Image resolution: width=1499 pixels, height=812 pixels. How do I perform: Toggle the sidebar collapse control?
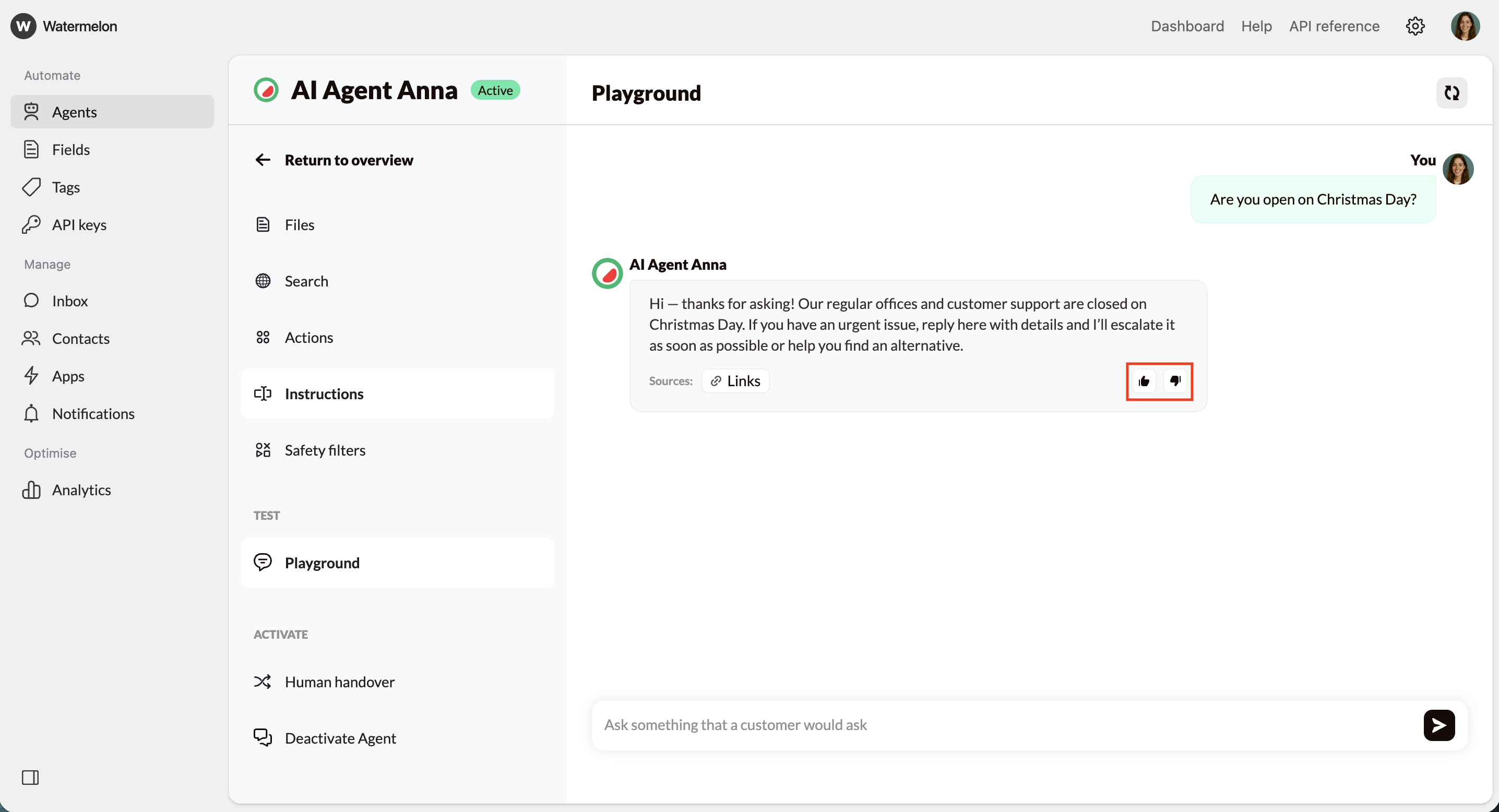(31, 777)
